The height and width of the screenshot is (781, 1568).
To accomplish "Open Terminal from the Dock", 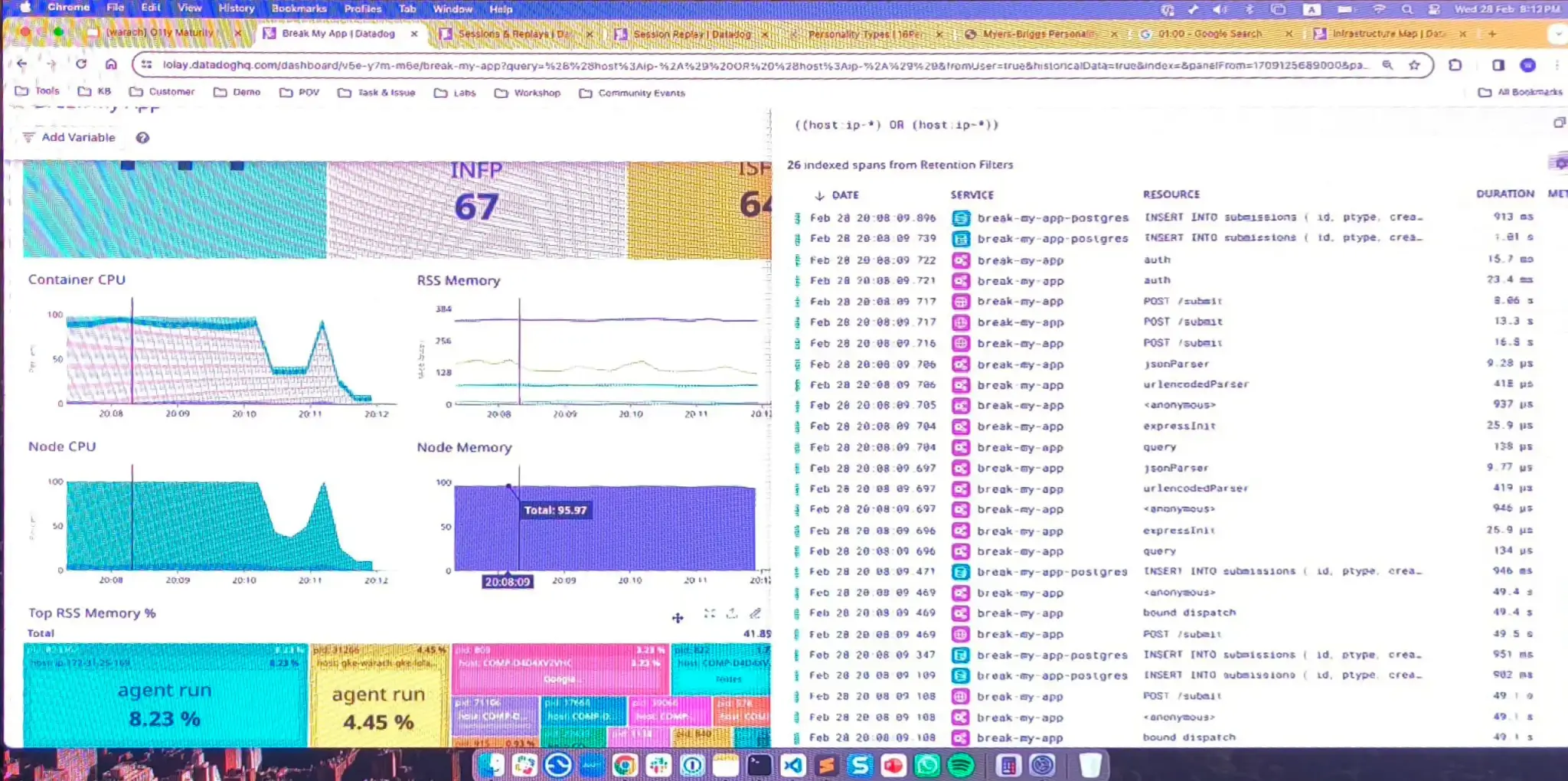I will pyautogui.click(x=759, y=764).
